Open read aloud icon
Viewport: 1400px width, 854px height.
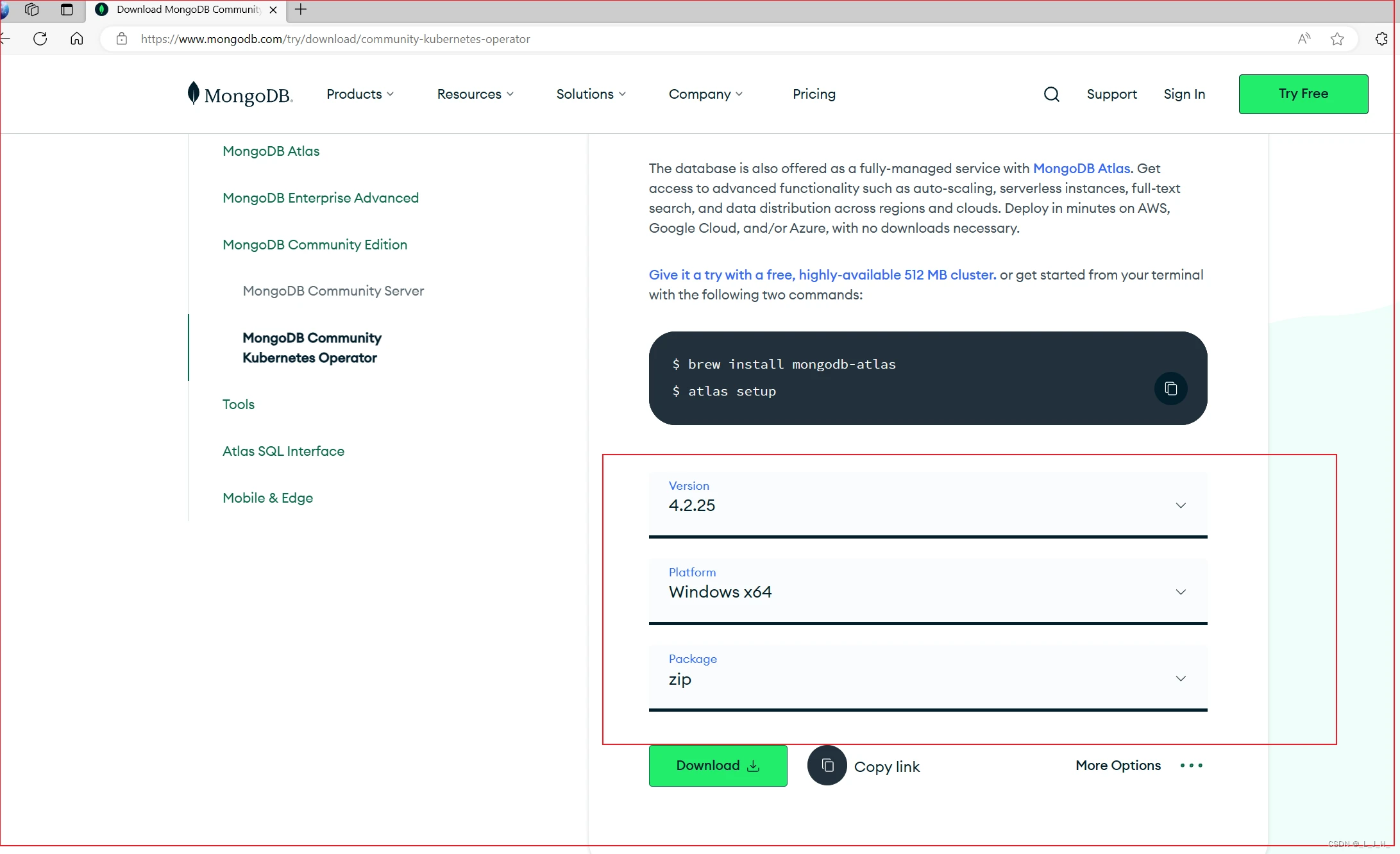[x=1304, y=39]
